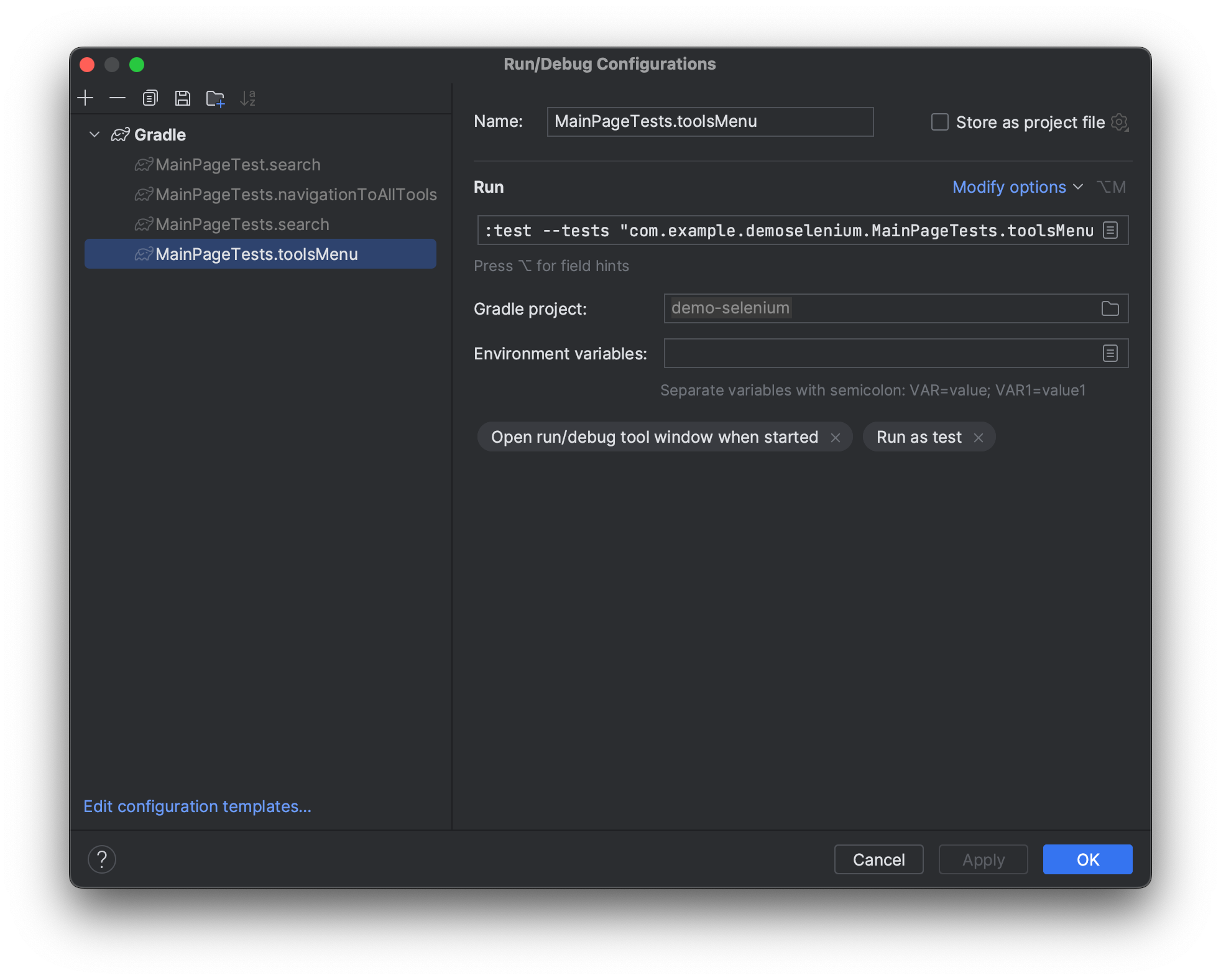This screenshot has width=1221, height=980.
Task: Click the Cancel button
Action: point(879,859)
